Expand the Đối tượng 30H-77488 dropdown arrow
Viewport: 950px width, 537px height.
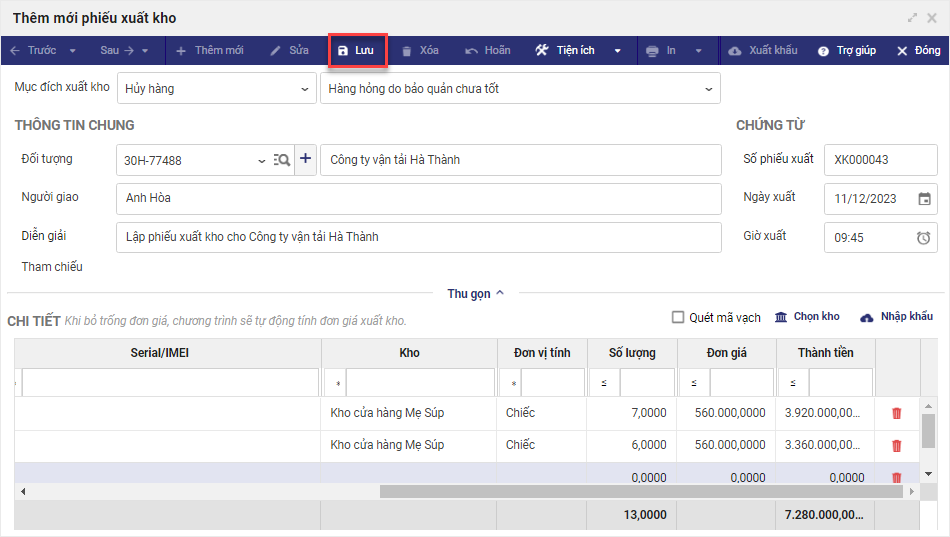(262, 160)
